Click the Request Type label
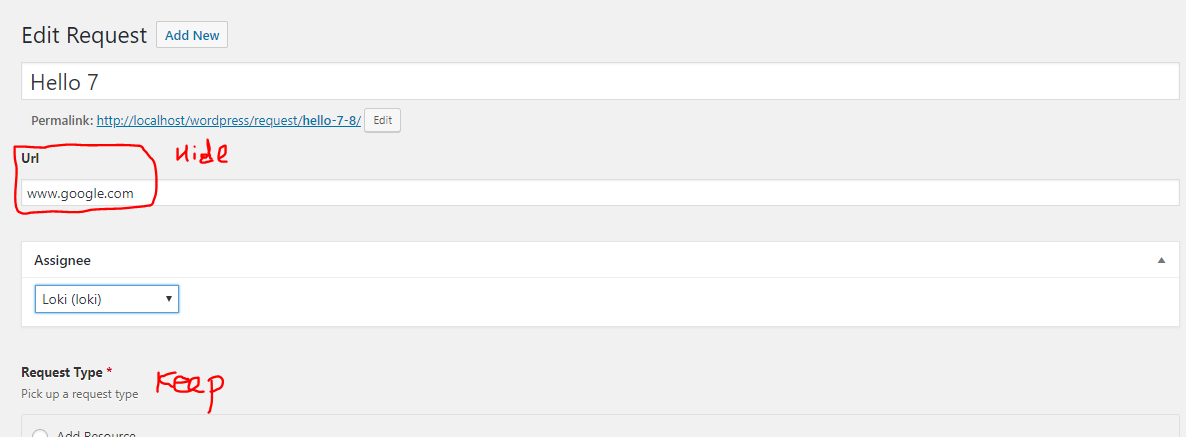The height and width of the screenshot is (437, 1186). pyautogui.click(x=62, y=372)
